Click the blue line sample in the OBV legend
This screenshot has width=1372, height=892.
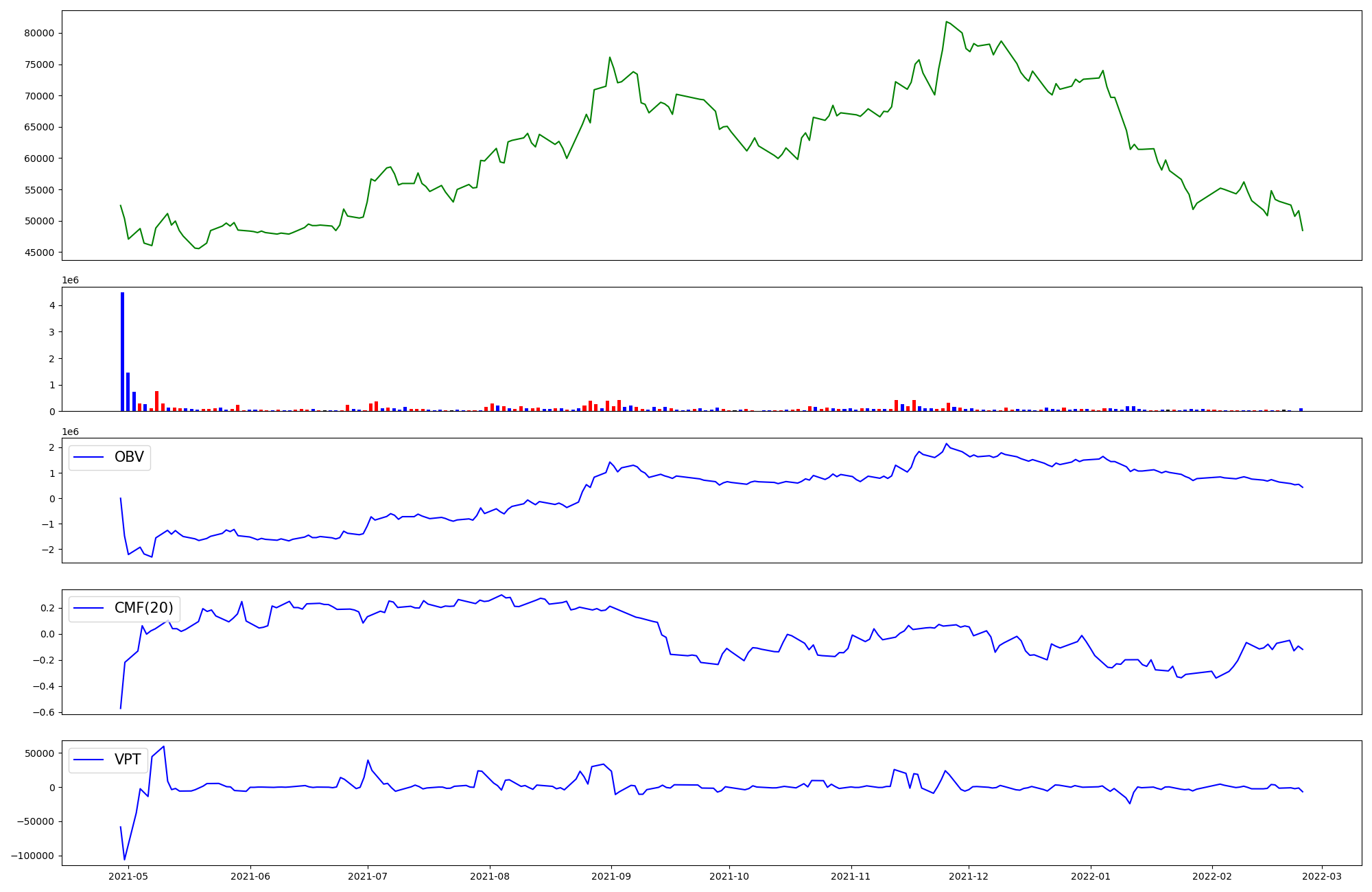(x=88, y=458)
